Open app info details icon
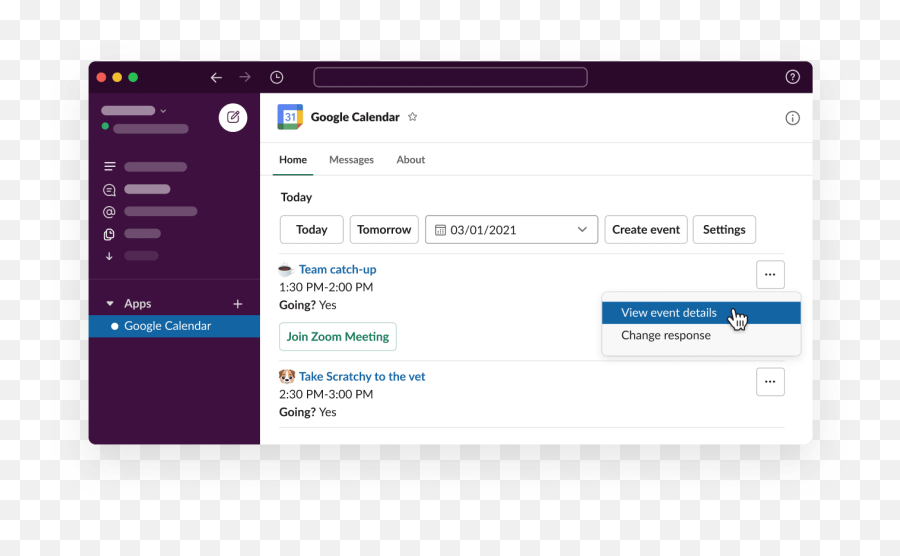Viewport: 900px width, 556px height. click(793, 118)
